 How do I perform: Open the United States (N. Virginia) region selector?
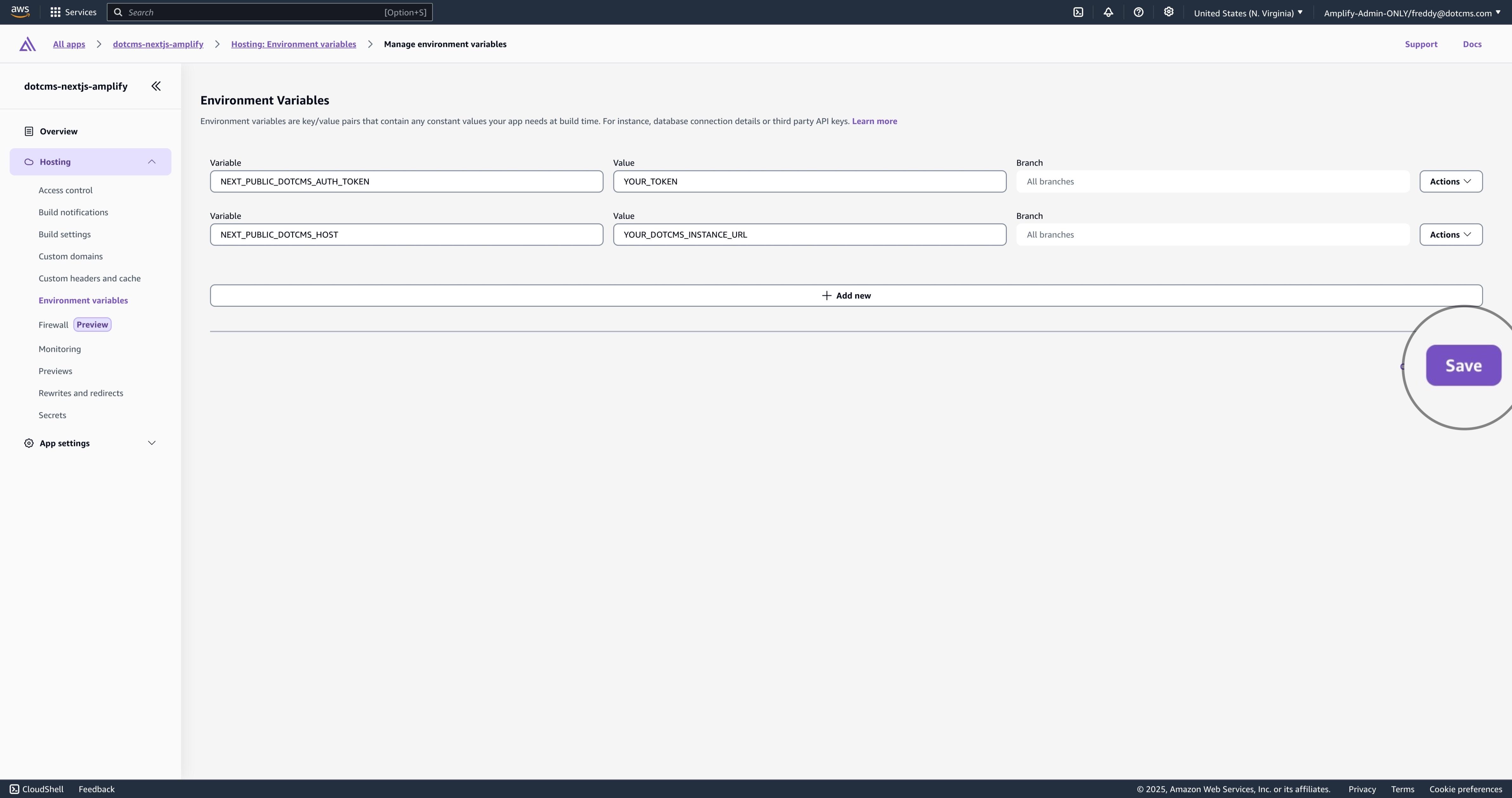(1248, 12)
